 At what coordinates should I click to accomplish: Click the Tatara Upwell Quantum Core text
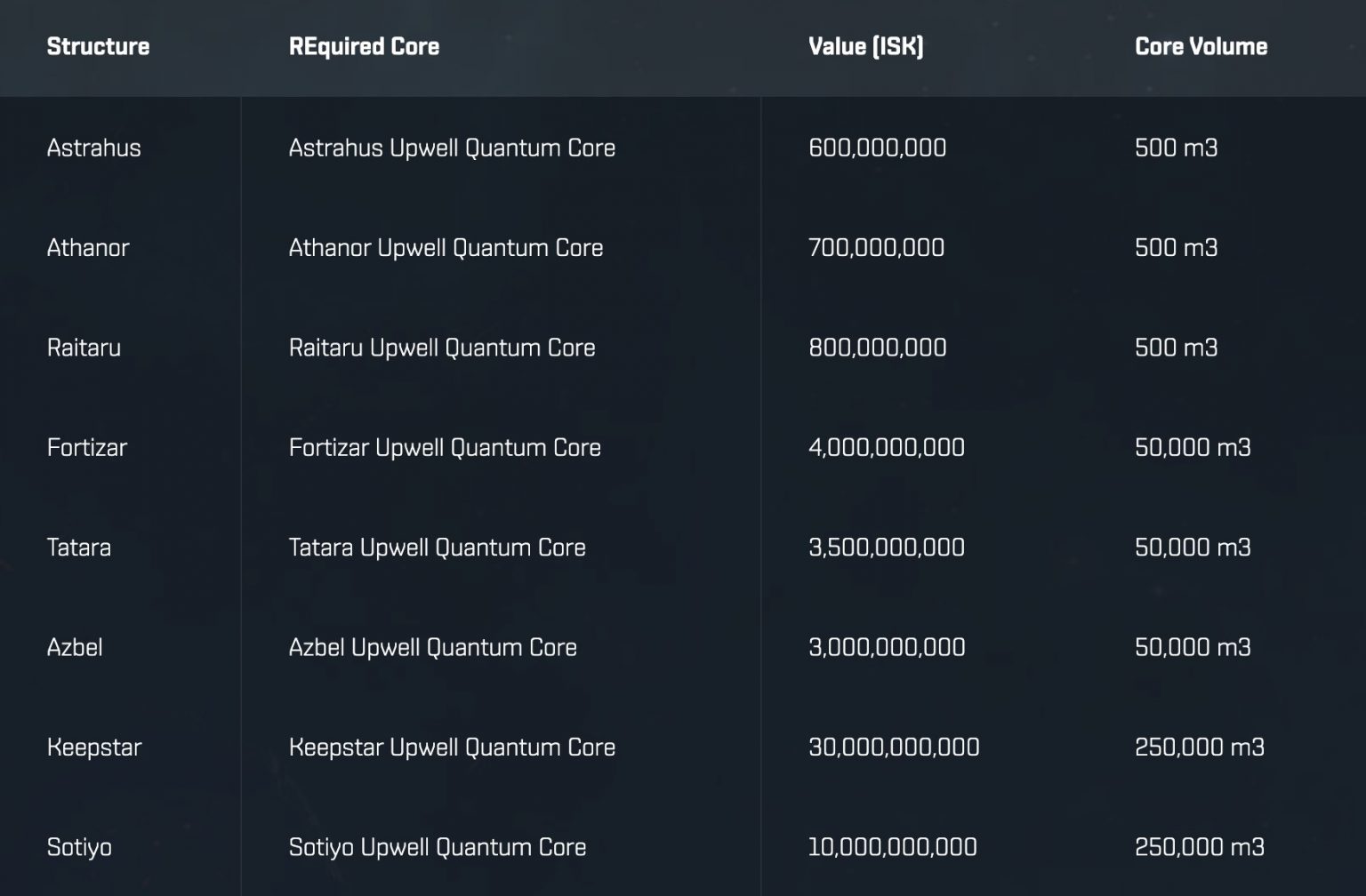437,548
